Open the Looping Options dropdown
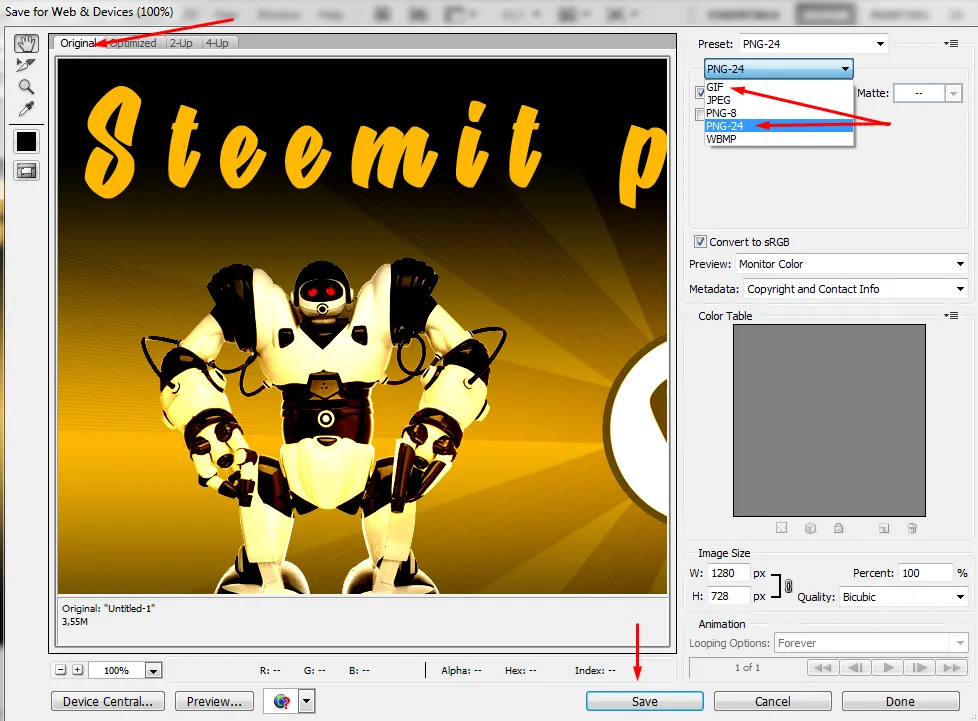 (871, 643)
